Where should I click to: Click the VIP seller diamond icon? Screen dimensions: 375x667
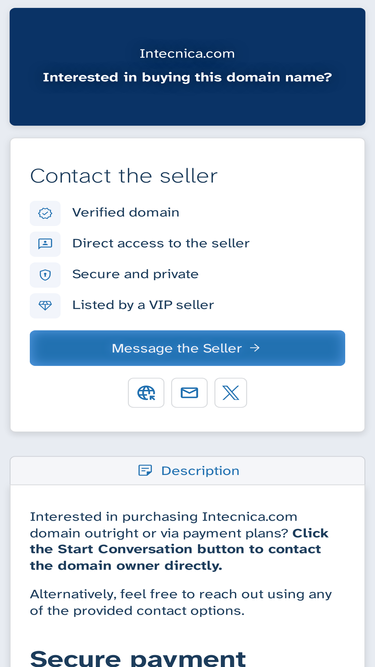point(45,305)
